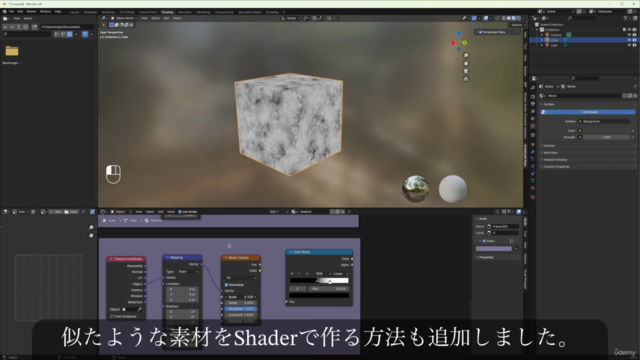Open transform orientation Global dropdown

(291, 18)
